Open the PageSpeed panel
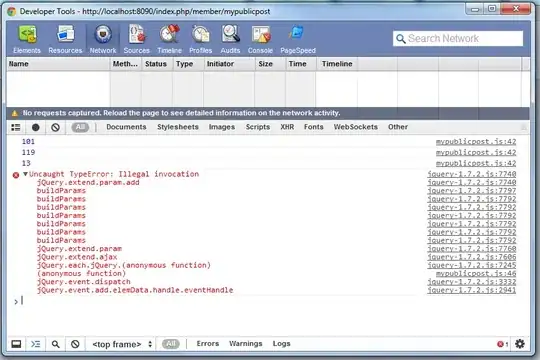 [x=298, y=39]
